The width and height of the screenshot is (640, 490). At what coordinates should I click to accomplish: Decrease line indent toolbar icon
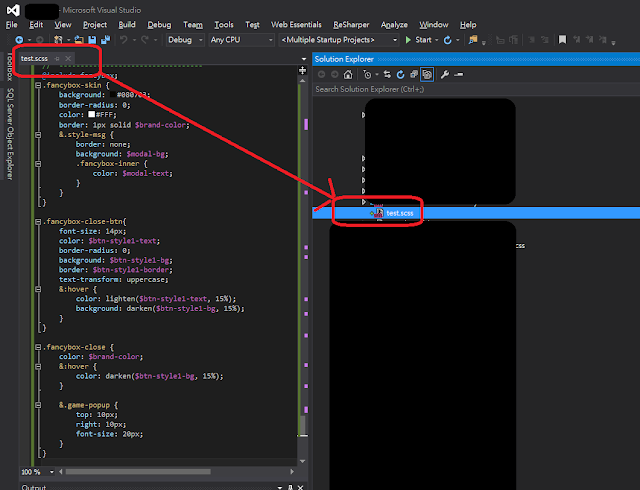pos(531,40)
